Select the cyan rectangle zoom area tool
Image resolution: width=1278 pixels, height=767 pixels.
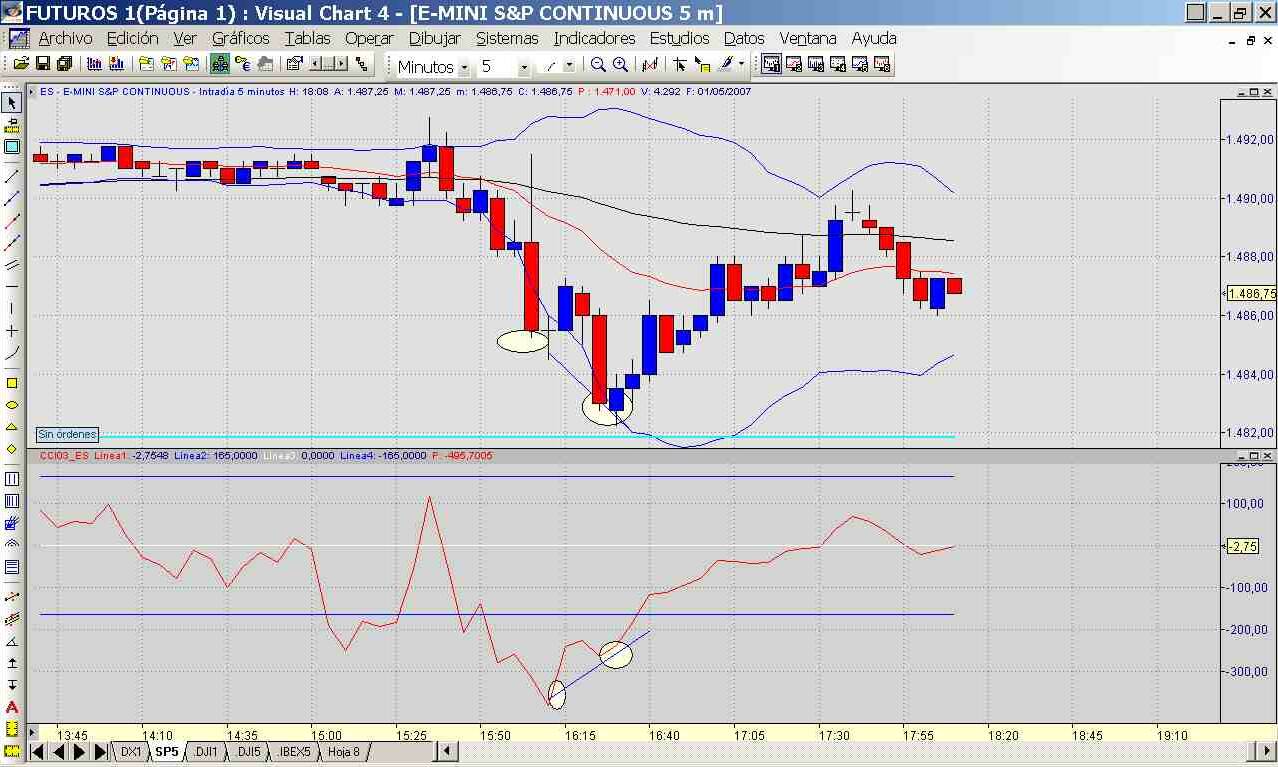[12, 147]
